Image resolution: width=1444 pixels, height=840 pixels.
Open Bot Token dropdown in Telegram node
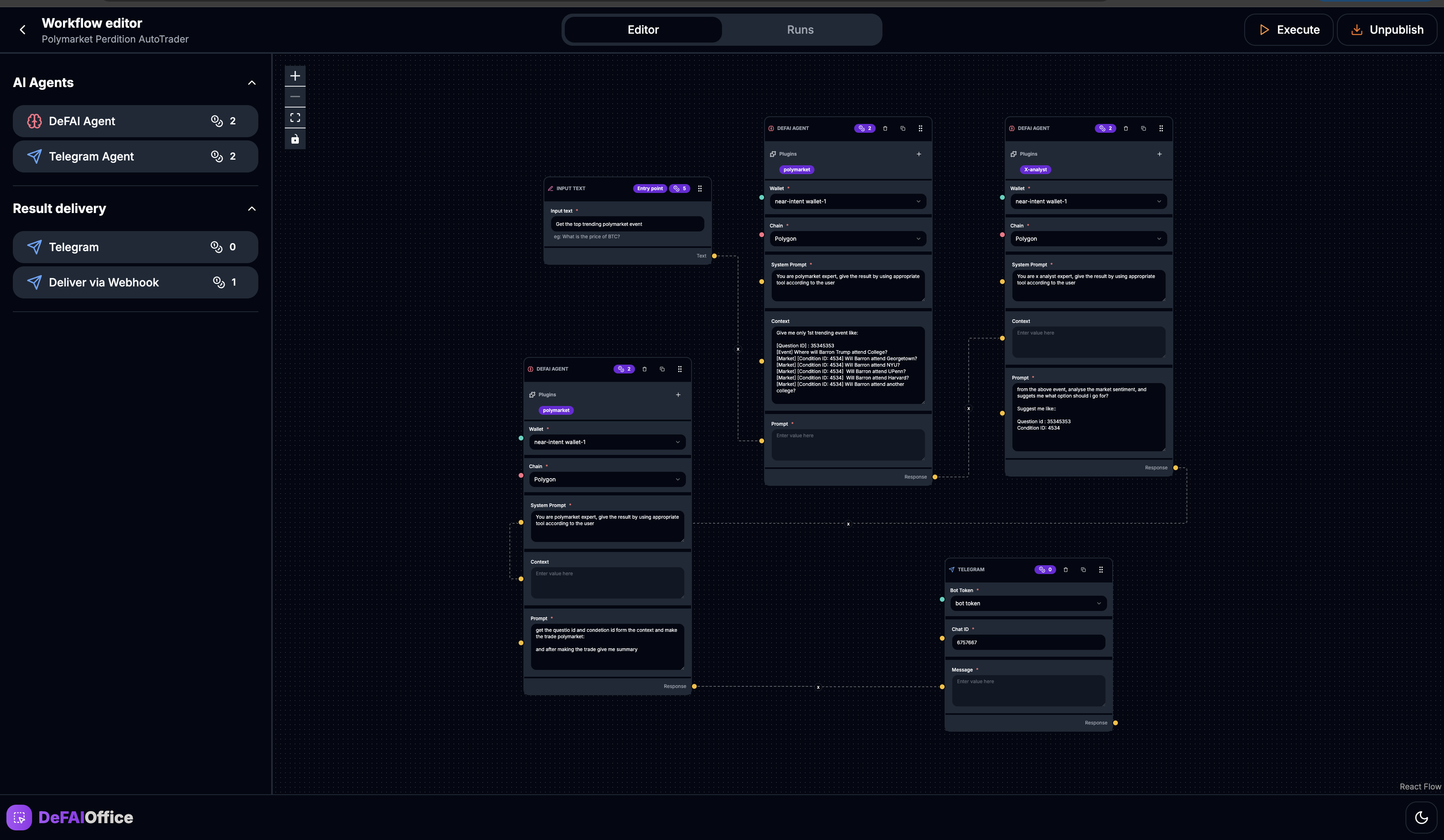(1028, 603)
